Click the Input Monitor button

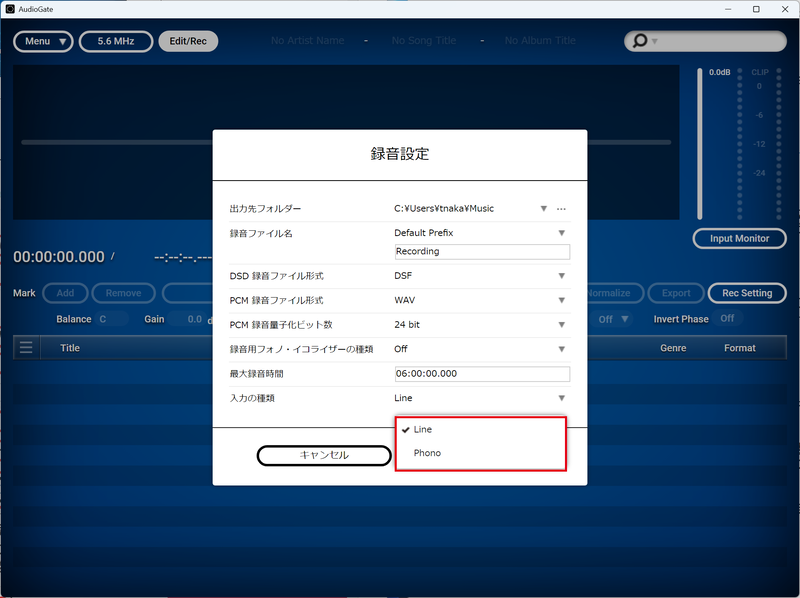coord(739,238)
